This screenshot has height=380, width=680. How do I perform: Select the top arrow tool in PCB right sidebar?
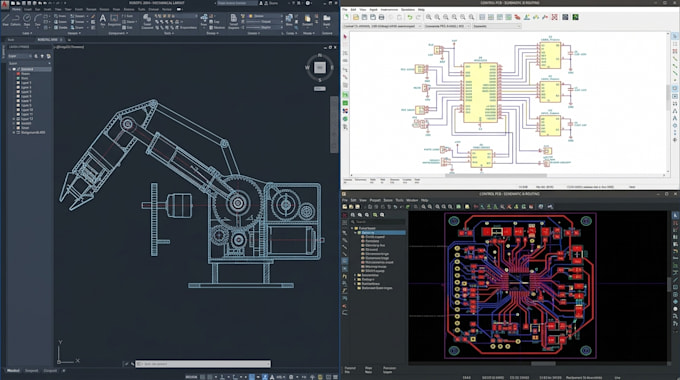(x=675, y=215)
